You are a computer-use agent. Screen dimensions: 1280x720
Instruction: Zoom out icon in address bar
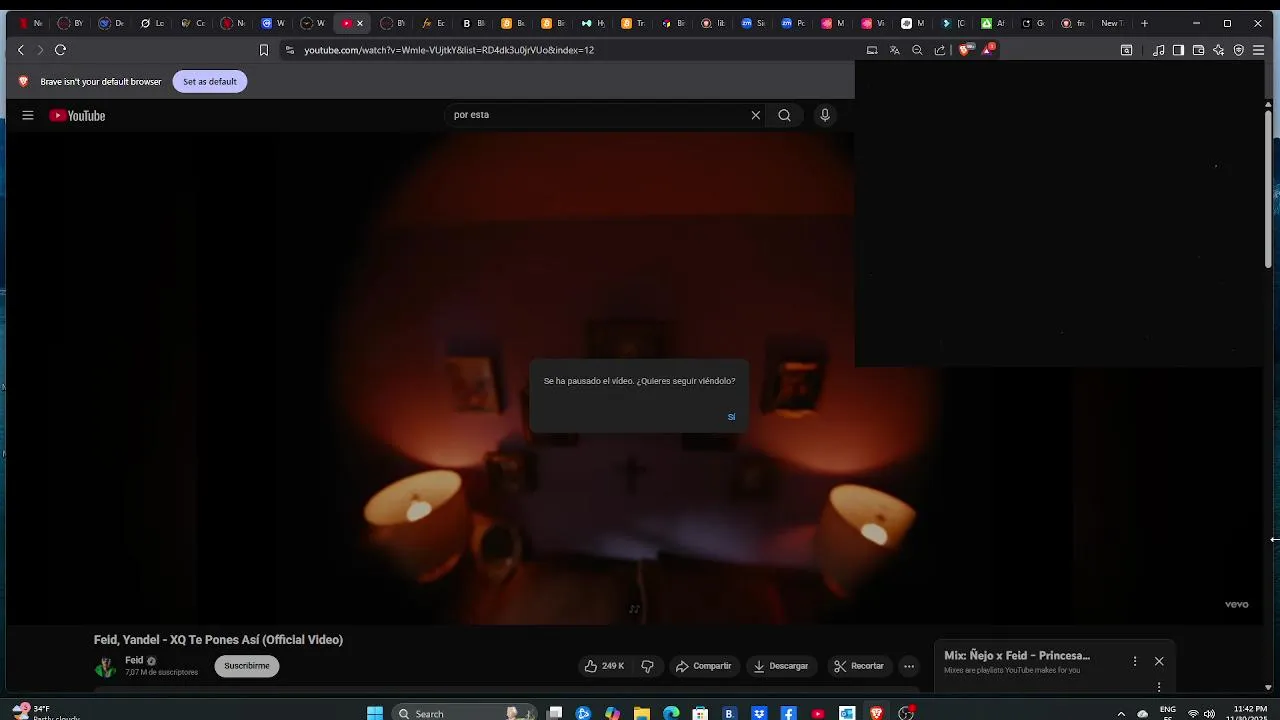click(x=917, y=50)
